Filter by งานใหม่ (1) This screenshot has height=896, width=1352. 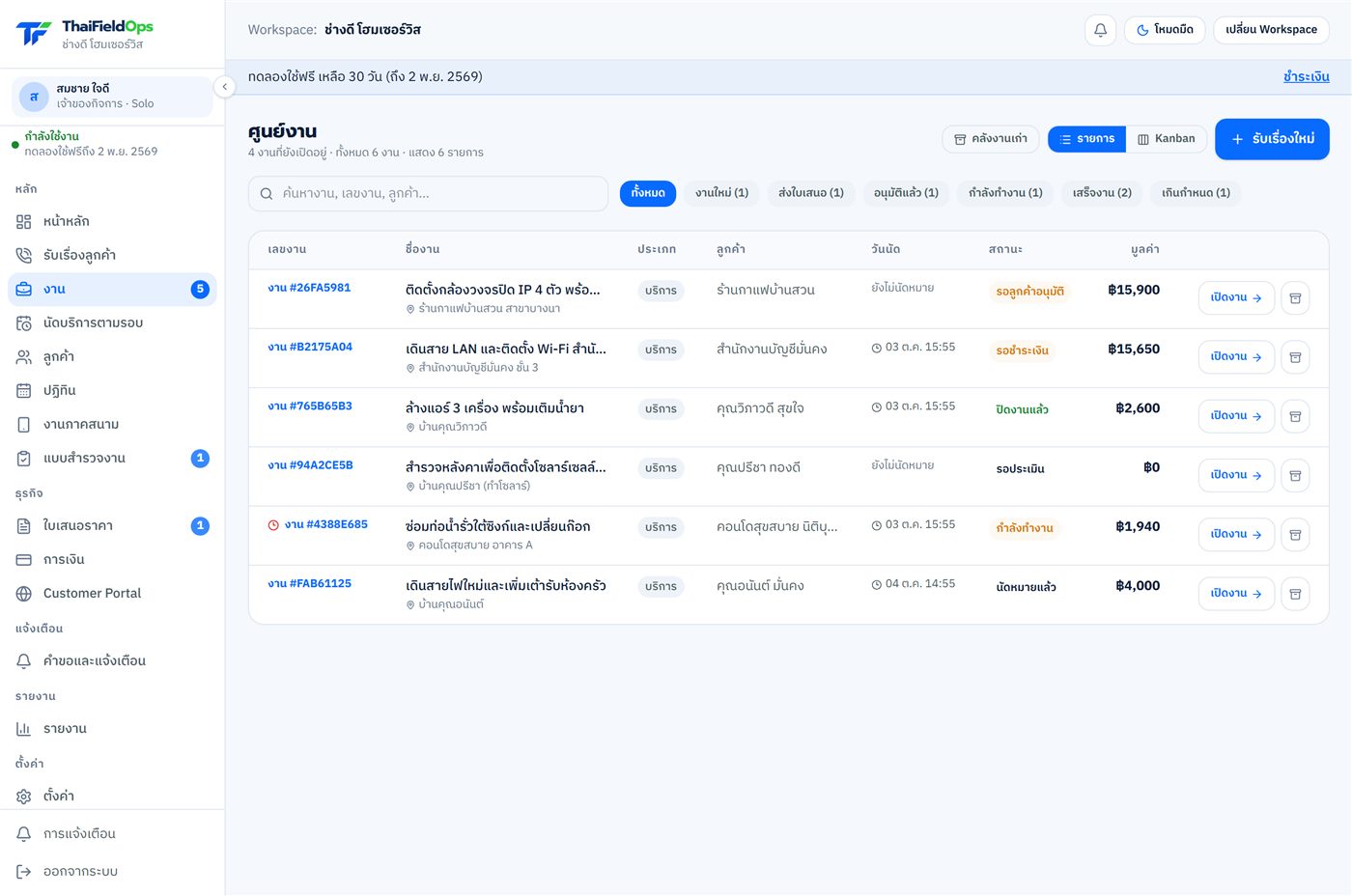722,193
